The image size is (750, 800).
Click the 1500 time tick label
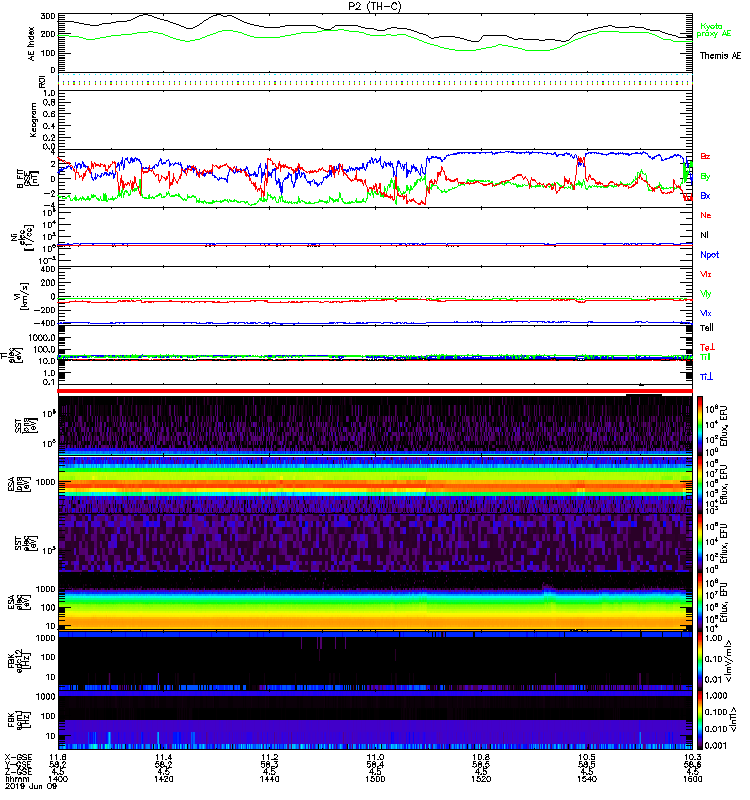pos(375,779)
